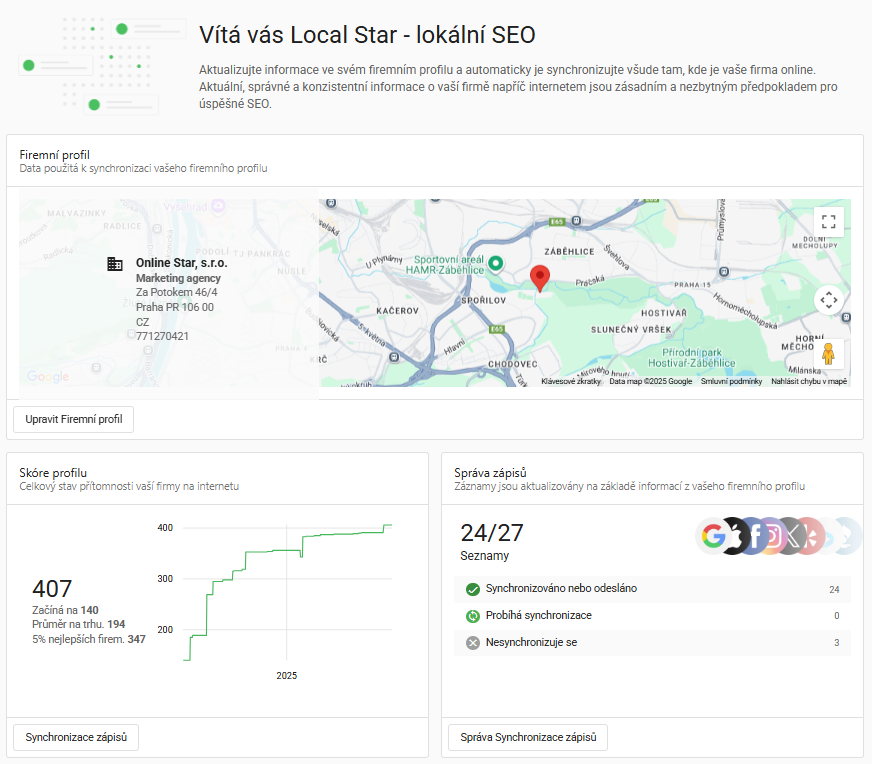
Task: Click the Facebook listing icon
Action: pyautogui.click(x=757, y=536)
